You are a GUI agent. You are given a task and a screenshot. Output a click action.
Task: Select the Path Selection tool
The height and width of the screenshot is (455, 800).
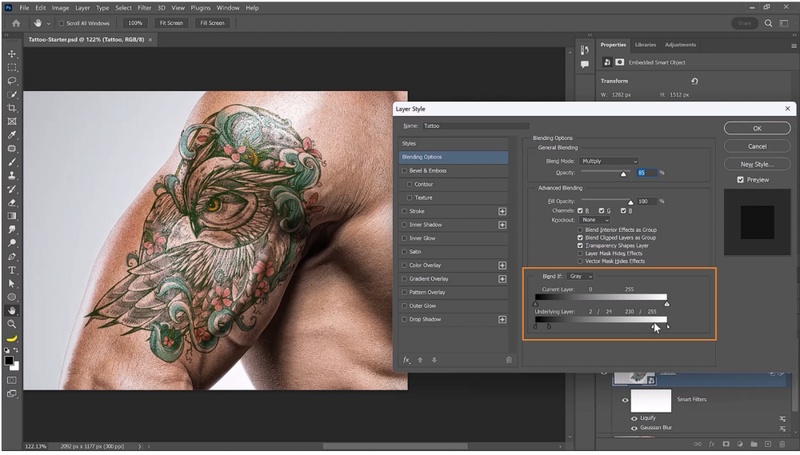pyautogui.click(x=12, y=284)
